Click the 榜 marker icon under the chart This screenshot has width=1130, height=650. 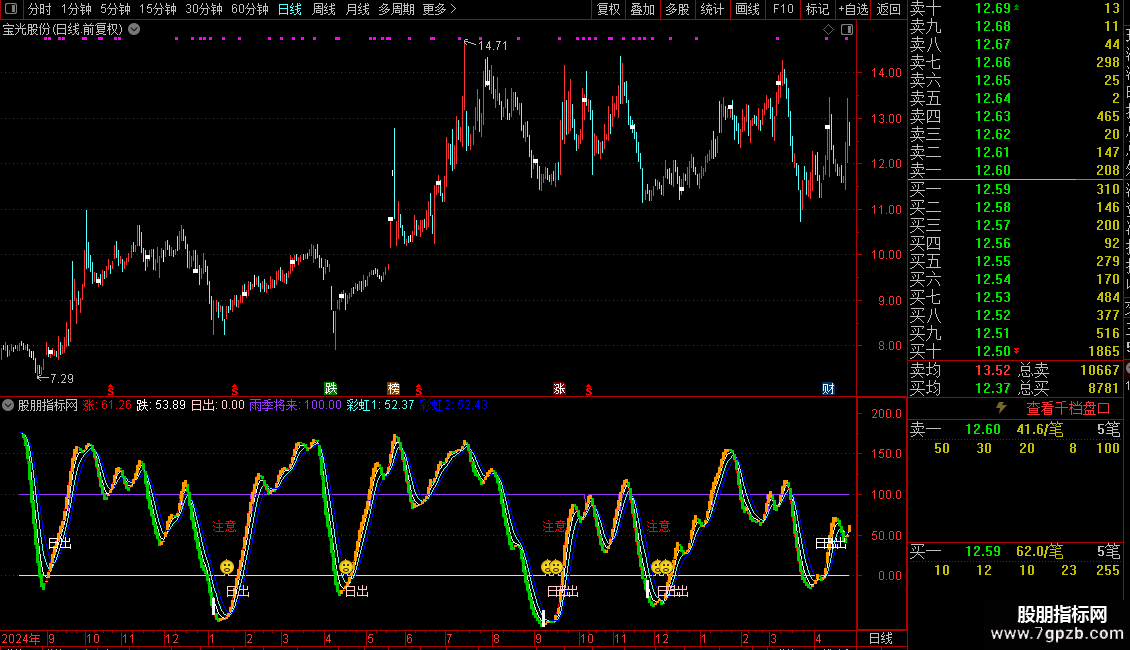[x=393, y=388]
